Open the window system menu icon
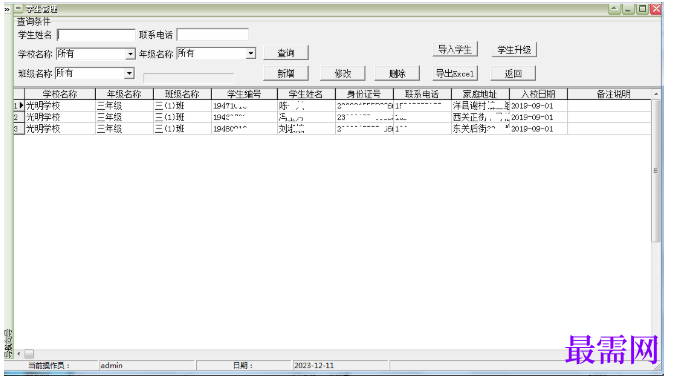Image resolution: width=677 pixels, height=381 pixels. pos(19,8)
